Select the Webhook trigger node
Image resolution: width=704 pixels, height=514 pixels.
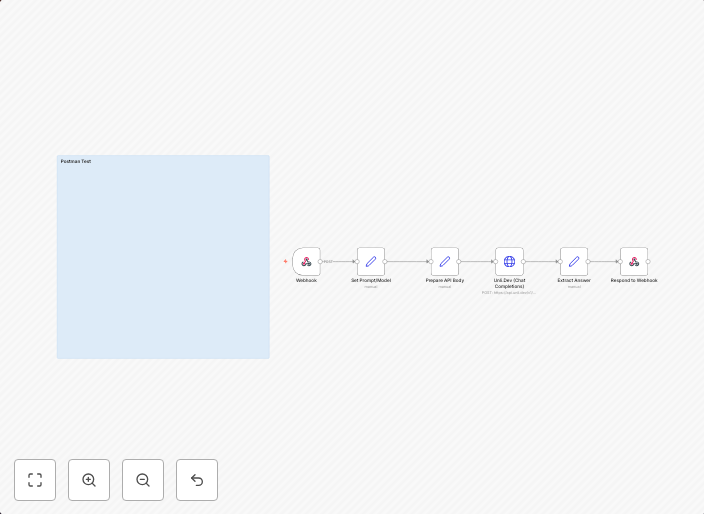coord(306,261)
